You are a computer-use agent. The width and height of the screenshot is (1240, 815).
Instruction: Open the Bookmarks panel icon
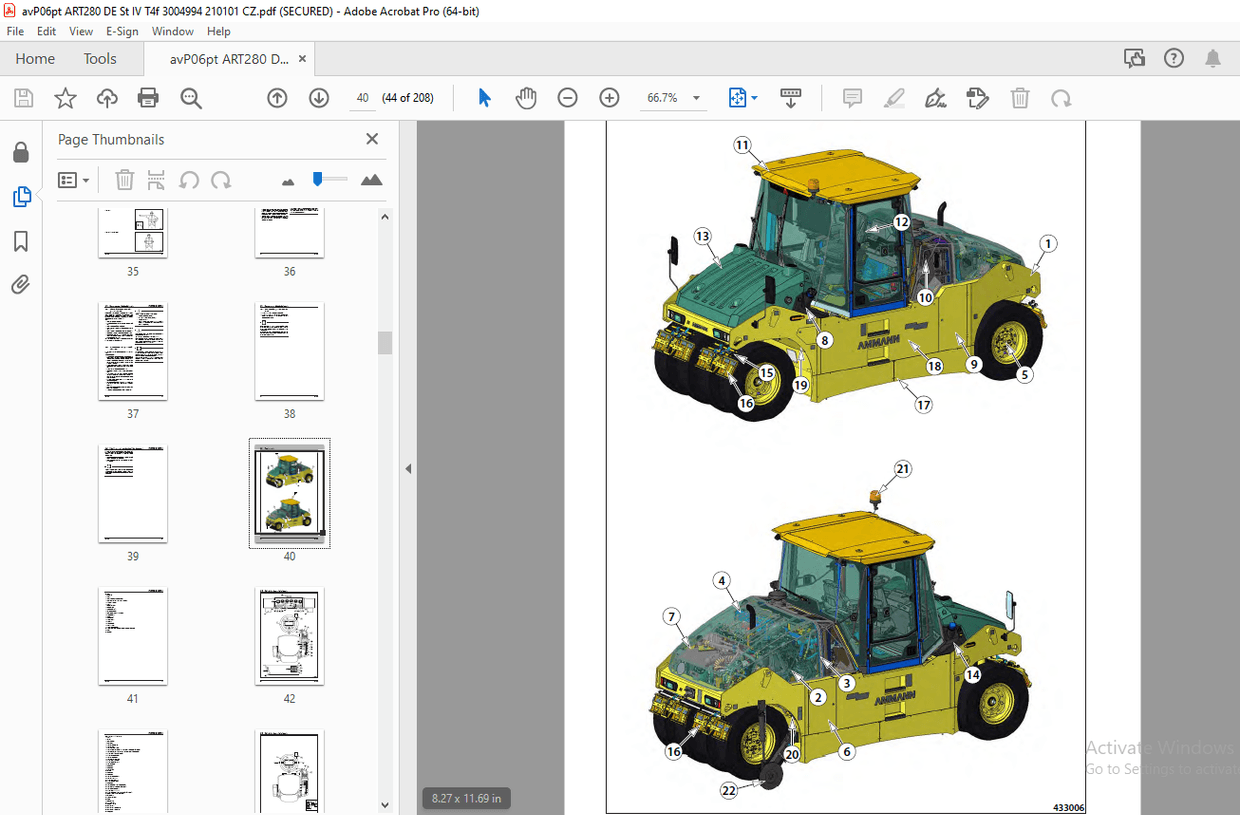click(21, 241)
